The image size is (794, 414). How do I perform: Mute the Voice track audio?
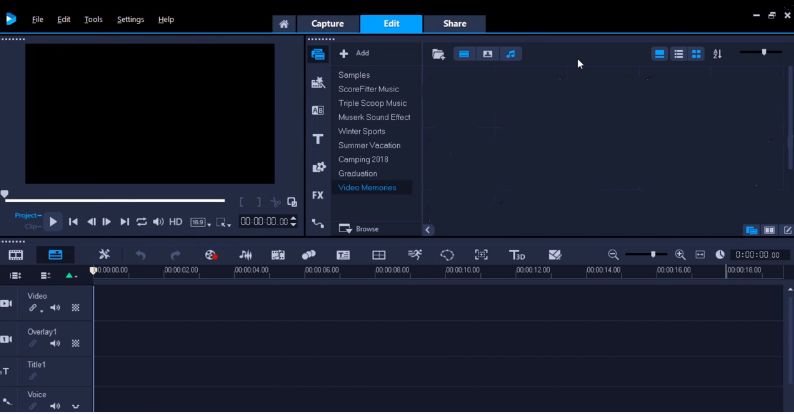(x=55, y=406)
